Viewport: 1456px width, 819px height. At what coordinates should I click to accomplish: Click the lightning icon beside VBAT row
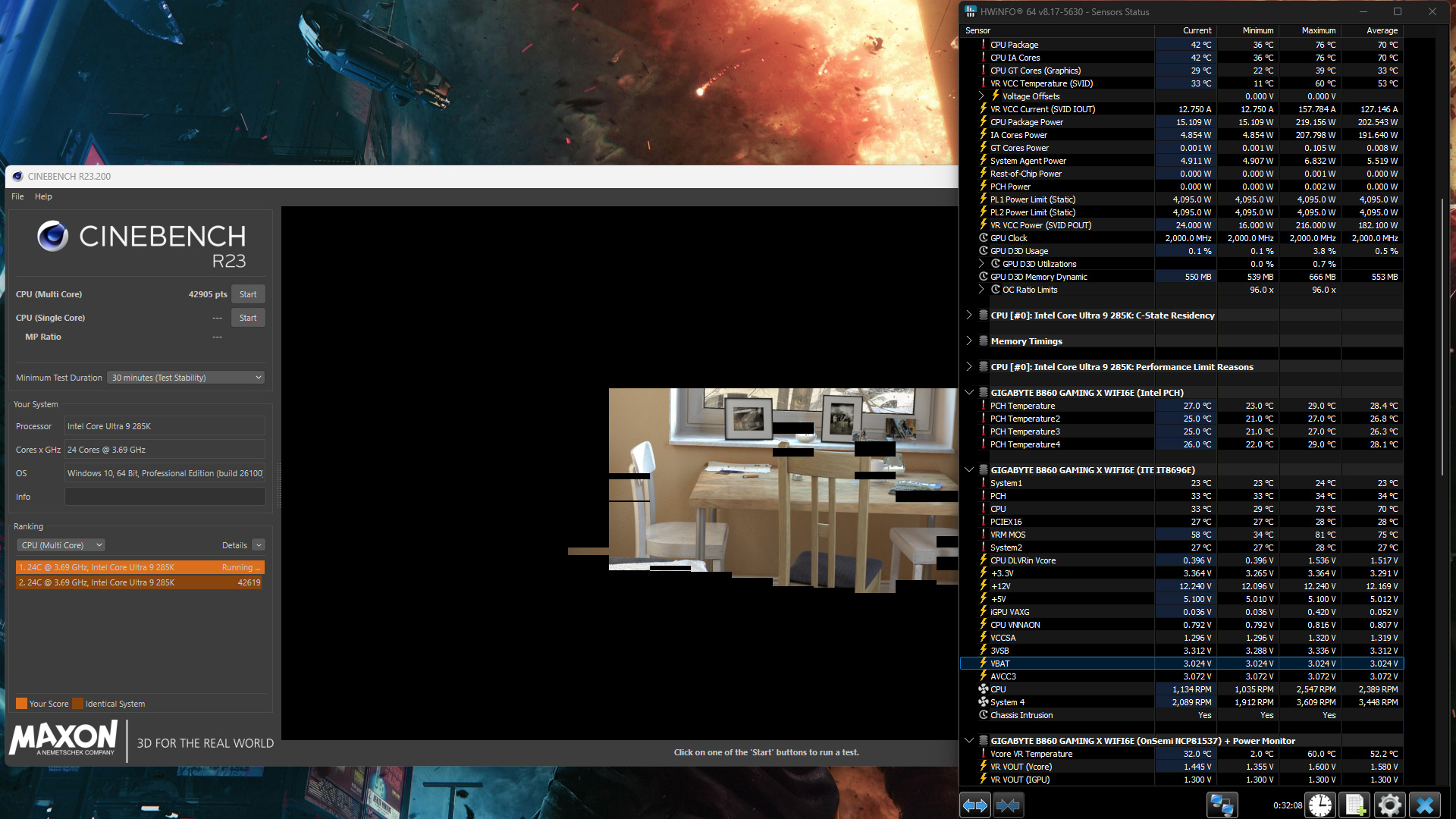coord(984,663)
